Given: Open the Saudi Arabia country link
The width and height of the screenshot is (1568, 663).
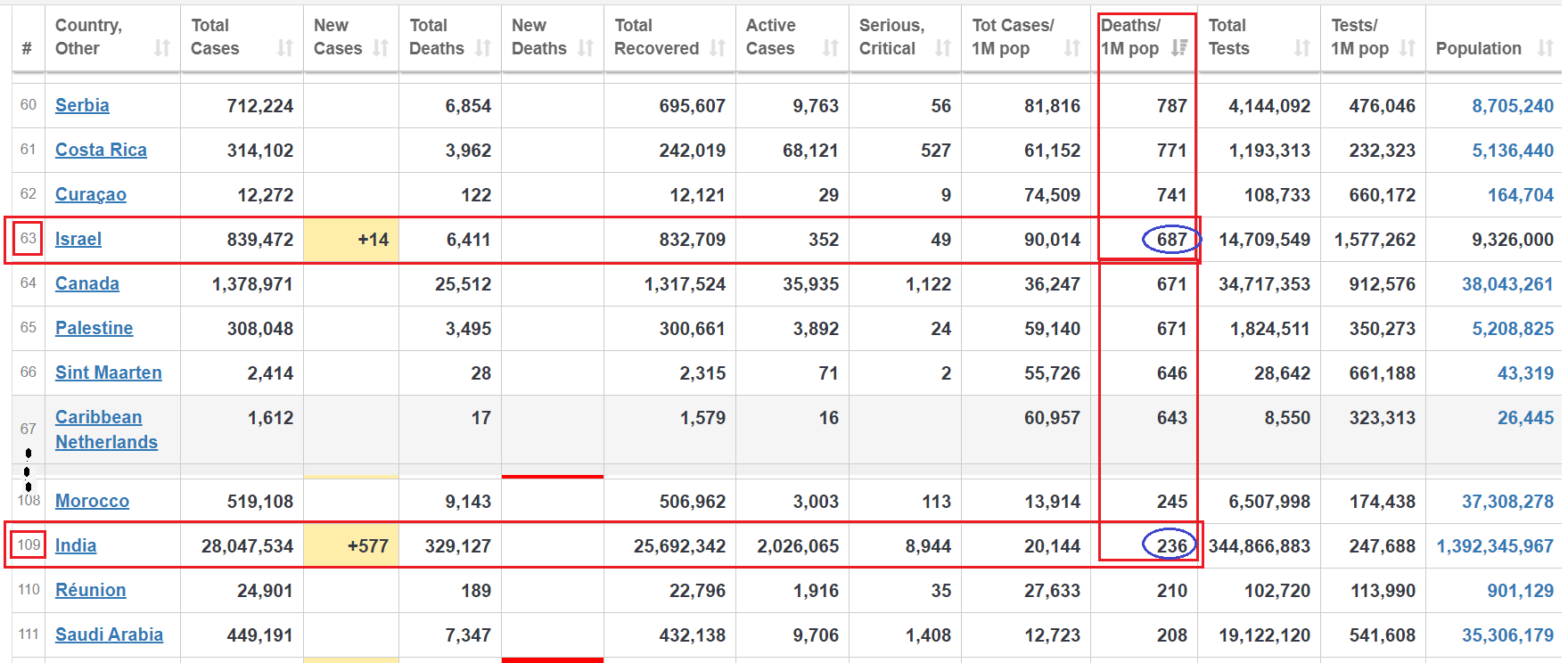Looking at the screenshot, I should click(x=109, y=634).
